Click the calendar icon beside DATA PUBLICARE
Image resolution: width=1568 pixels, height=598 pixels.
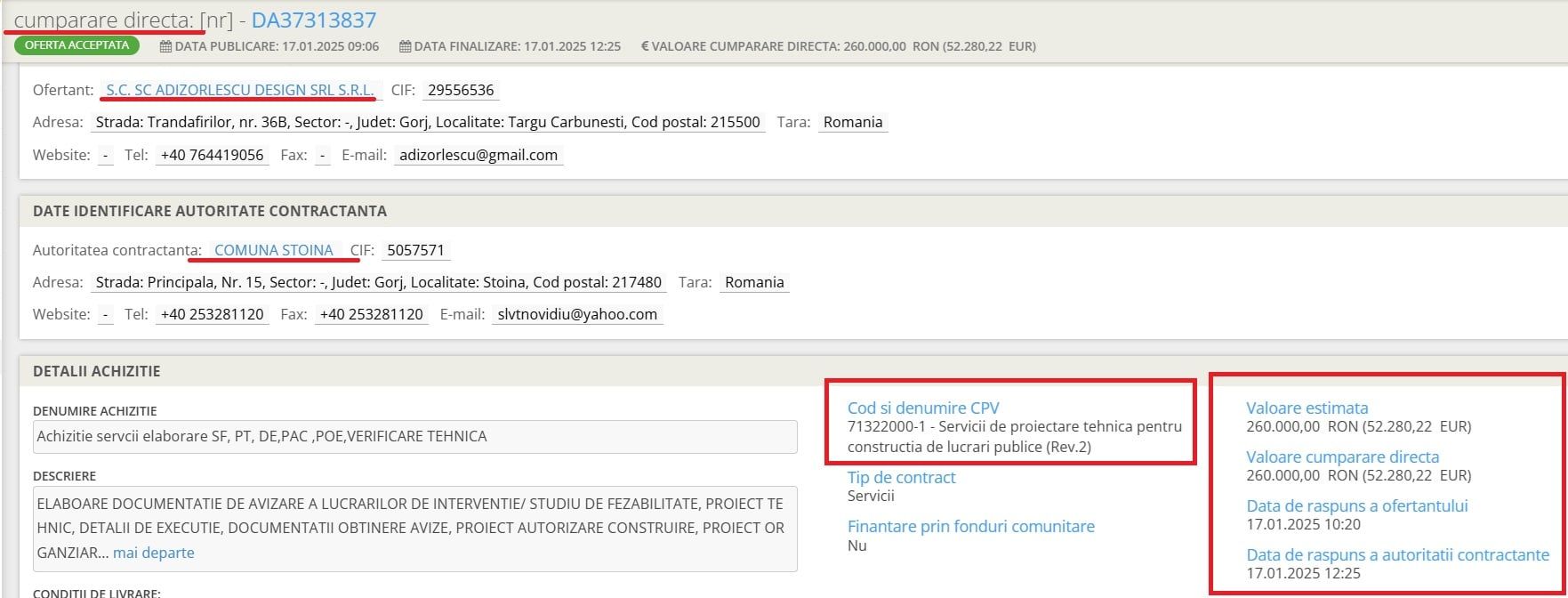166,46
